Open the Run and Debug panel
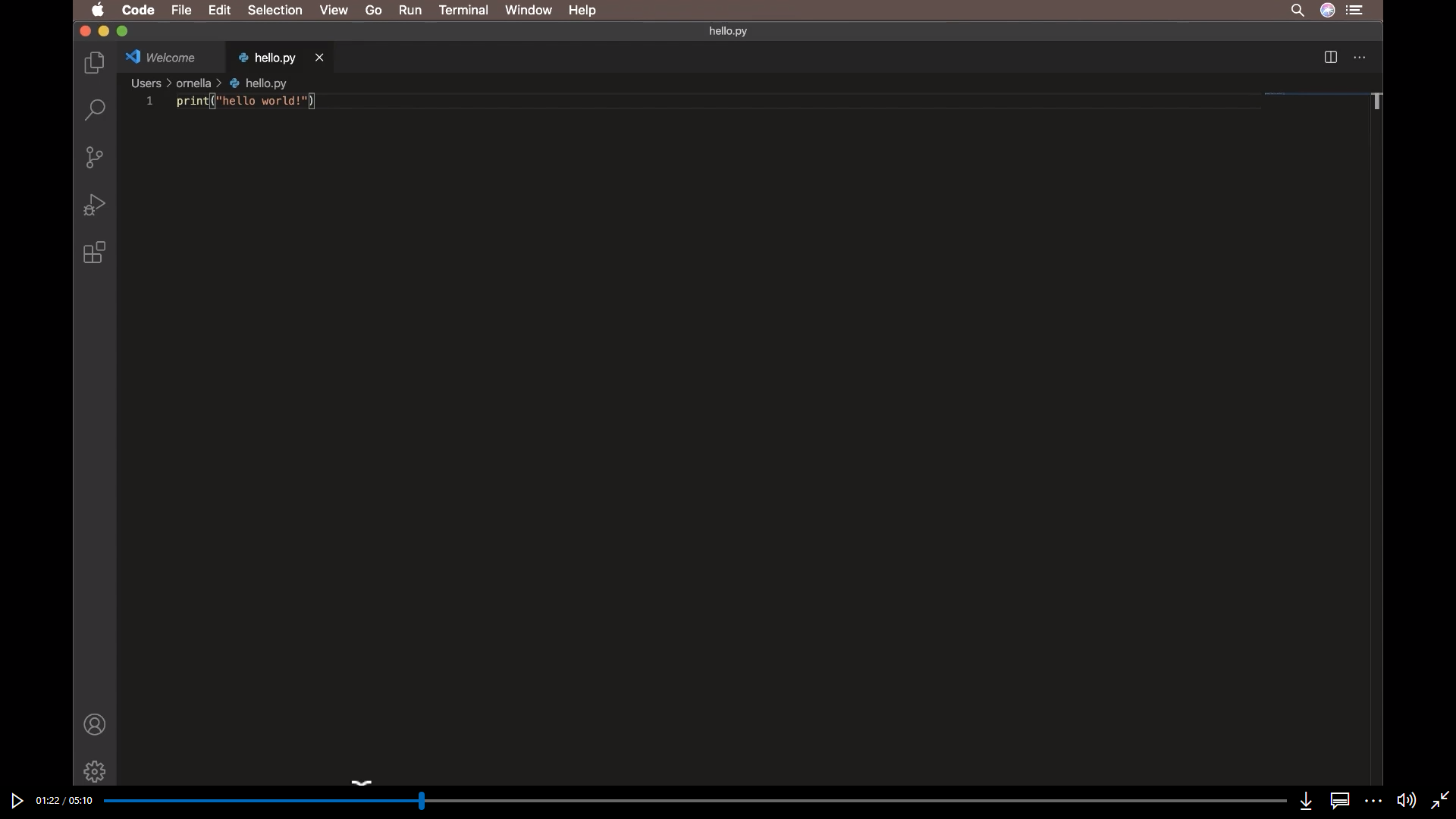1456x819 pixels. 94,205
